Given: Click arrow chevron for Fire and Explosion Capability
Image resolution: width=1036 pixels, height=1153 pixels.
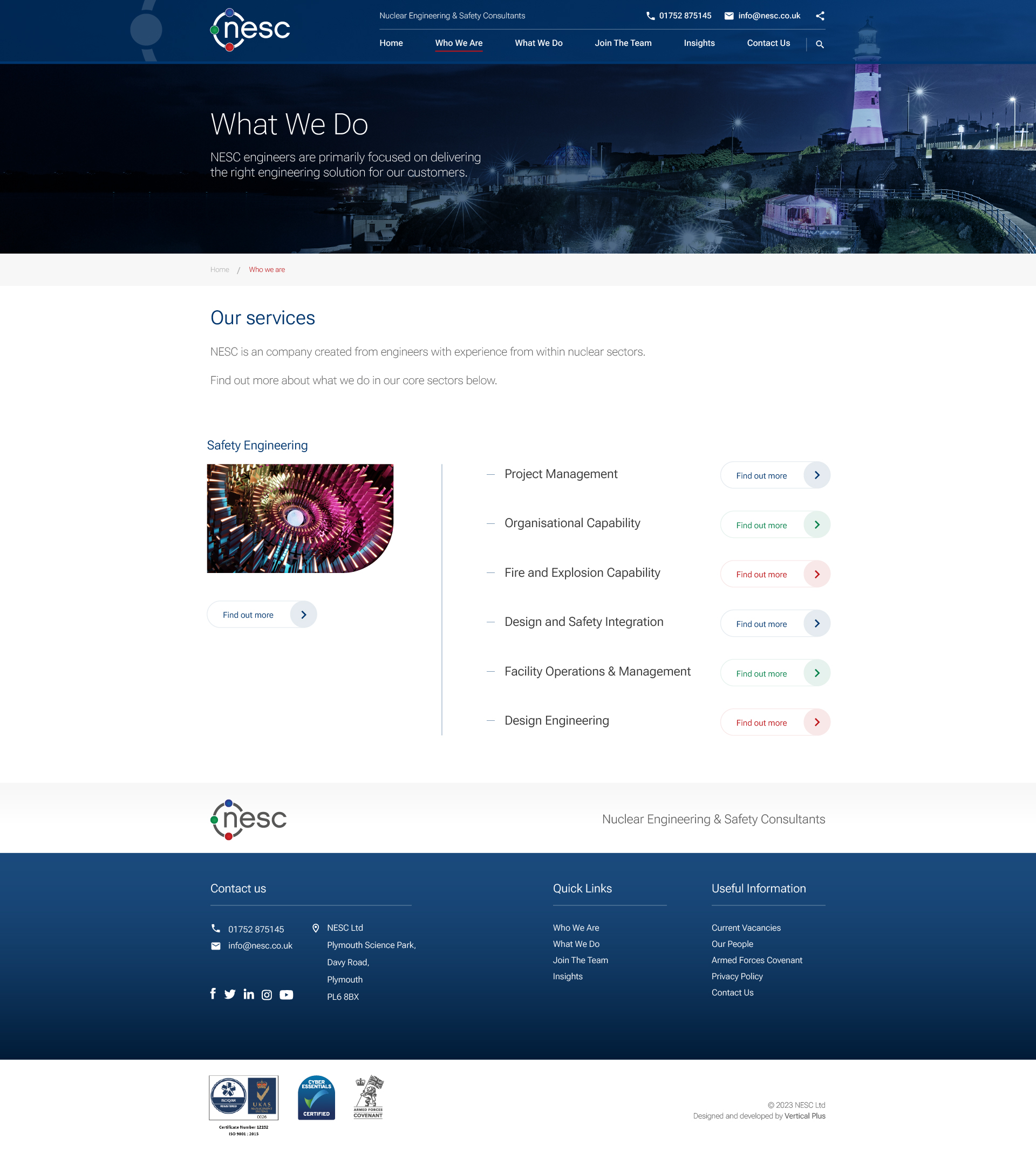Looking at the screenshot, I should pos(817,574).
